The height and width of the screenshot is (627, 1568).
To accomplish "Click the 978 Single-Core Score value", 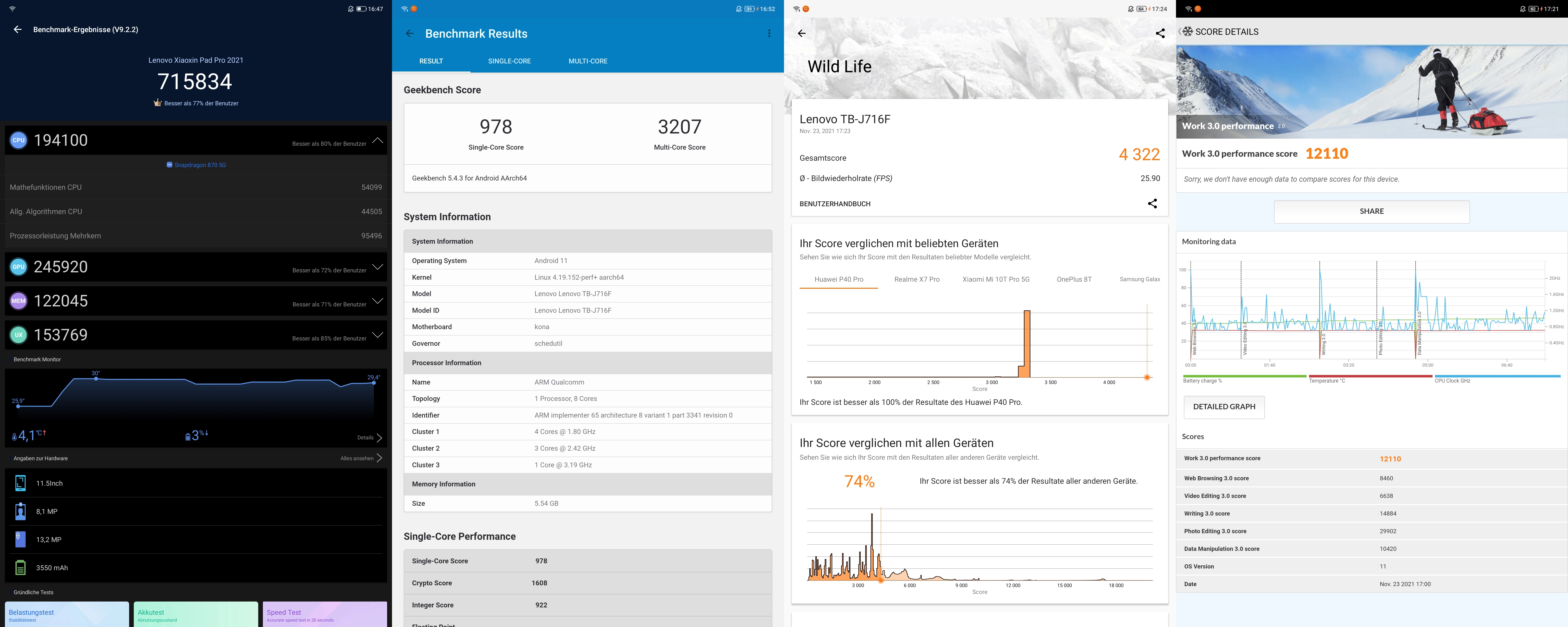I will [496, 127].
